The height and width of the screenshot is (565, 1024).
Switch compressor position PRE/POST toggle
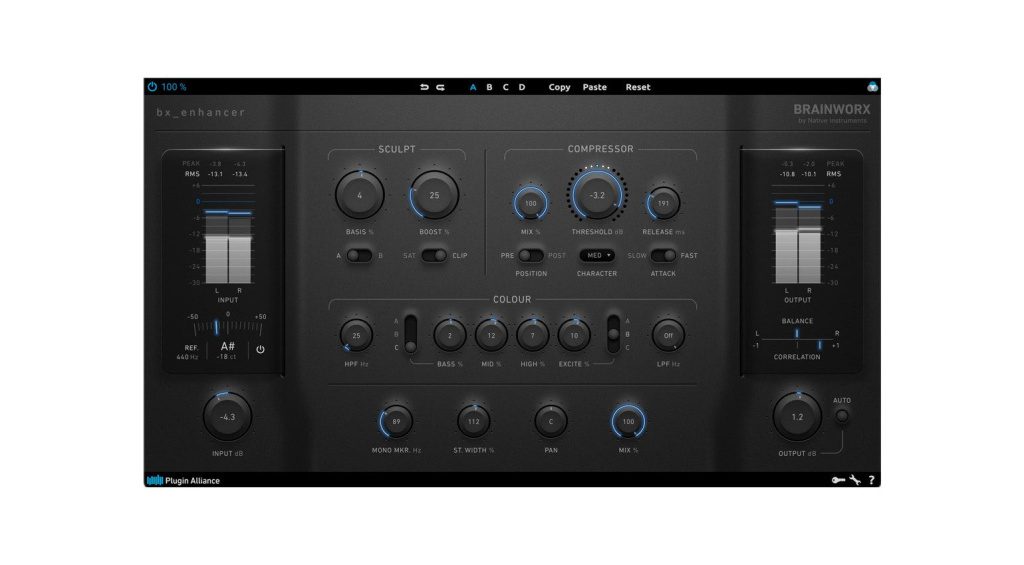click(x=531, y=255)
